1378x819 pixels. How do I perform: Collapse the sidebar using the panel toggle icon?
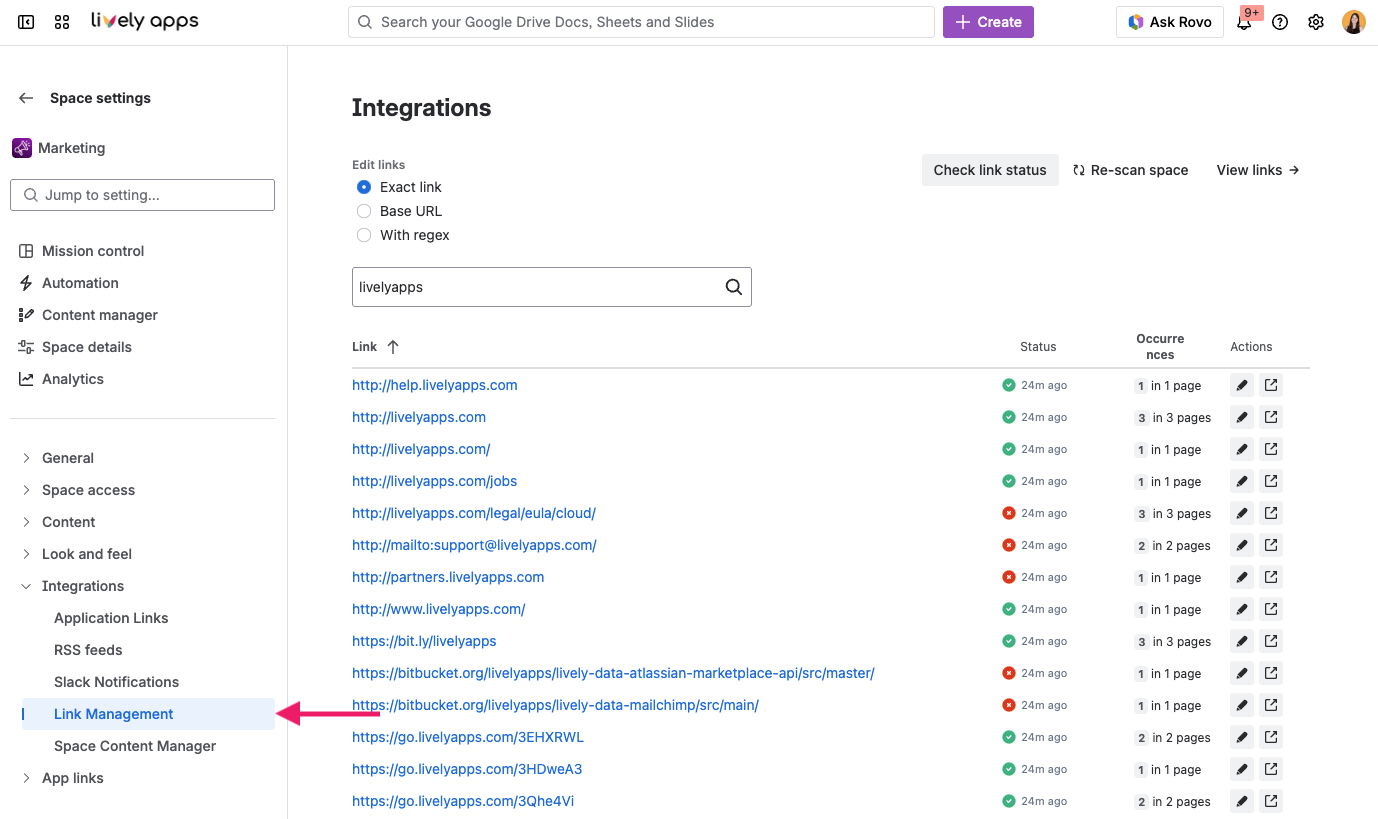coord(25,21)
